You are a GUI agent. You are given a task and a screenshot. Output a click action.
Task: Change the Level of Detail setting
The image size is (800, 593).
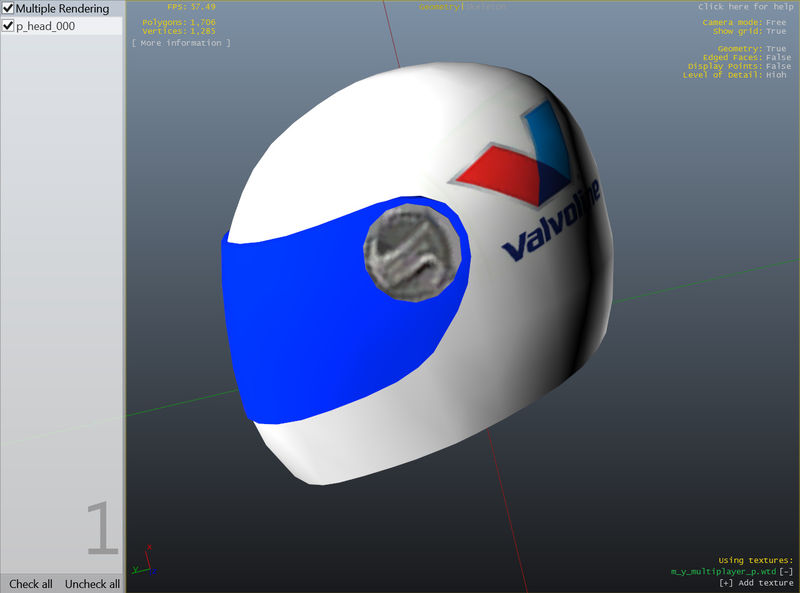pos(735,75)
